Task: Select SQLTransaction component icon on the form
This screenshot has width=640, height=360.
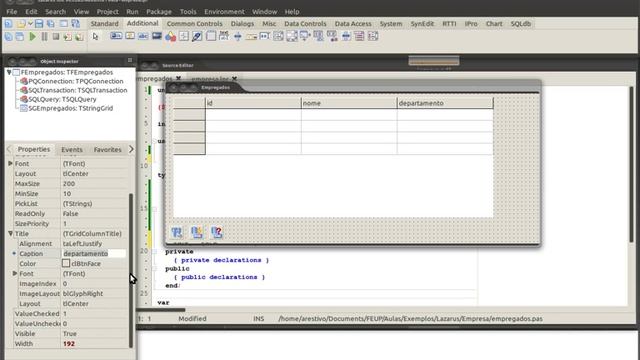Action: [x=197, y=233]
